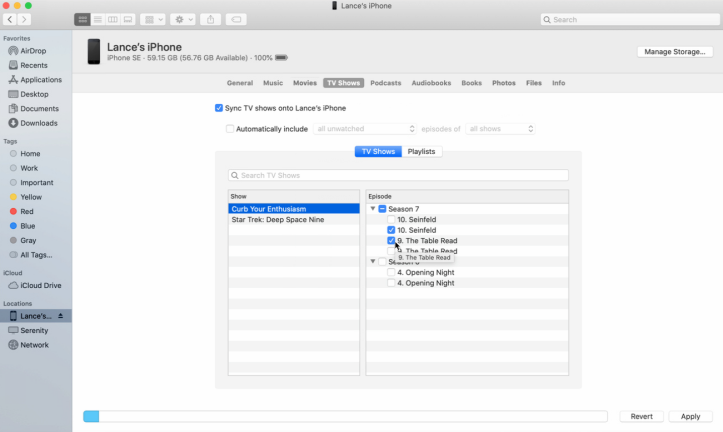Viewport: 723px width, 432px height.
Task: Go back with the toolbar back arrow
Action: point(10,19)
